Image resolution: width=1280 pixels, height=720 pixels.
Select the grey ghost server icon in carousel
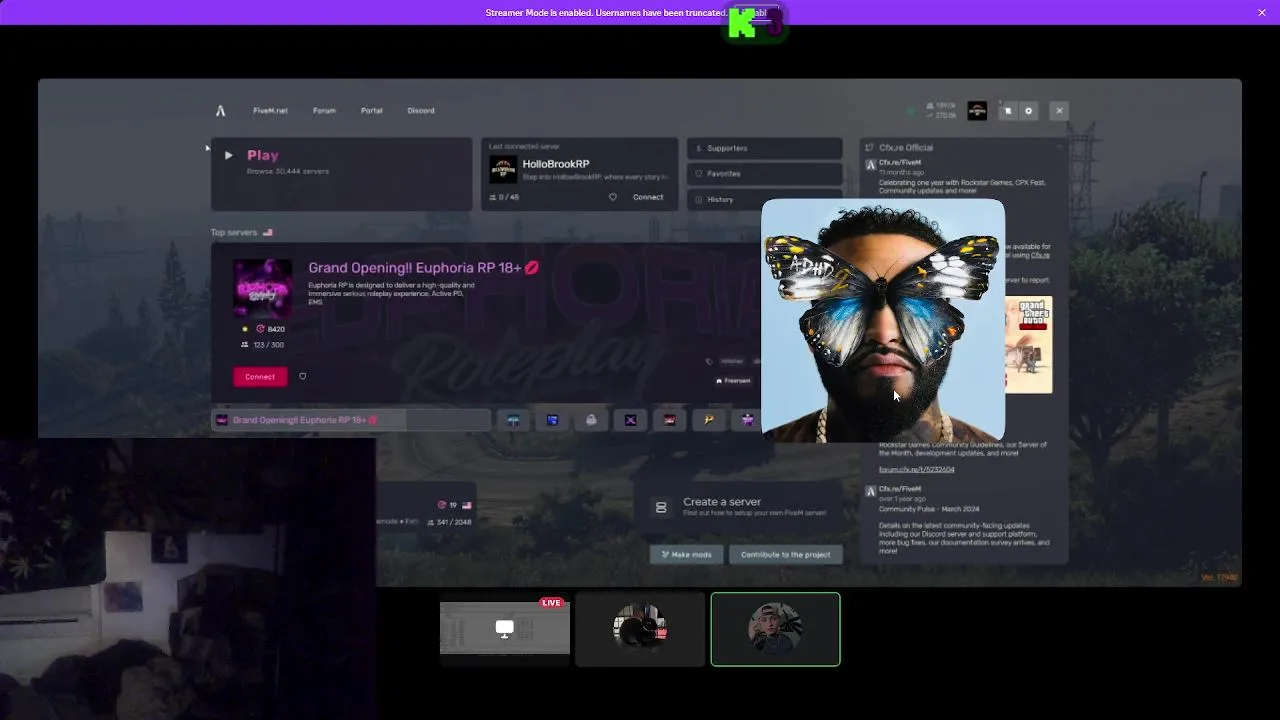click(591, 420)
